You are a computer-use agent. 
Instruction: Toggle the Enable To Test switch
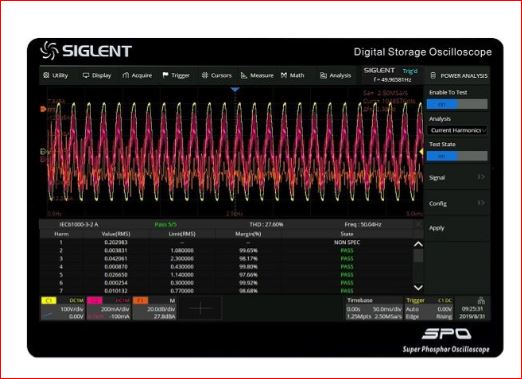457,104
